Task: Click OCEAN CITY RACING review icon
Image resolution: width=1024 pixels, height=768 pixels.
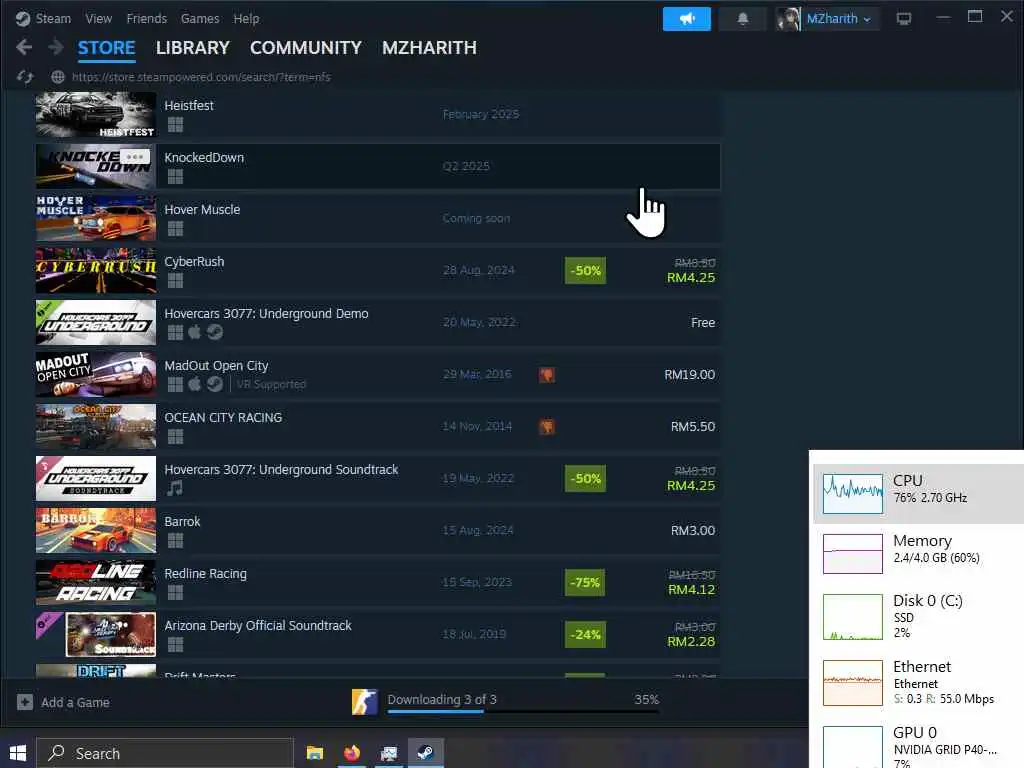Action: (x=547, y=426)
